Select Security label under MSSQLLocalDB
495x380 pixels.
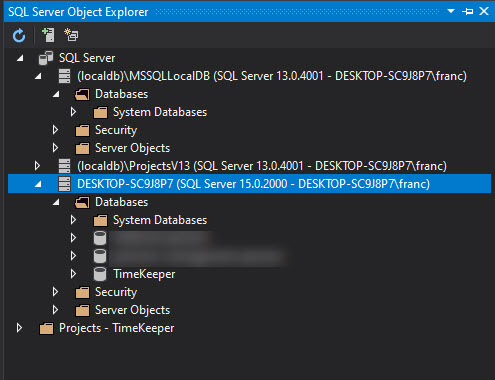[x=116, y=130]
